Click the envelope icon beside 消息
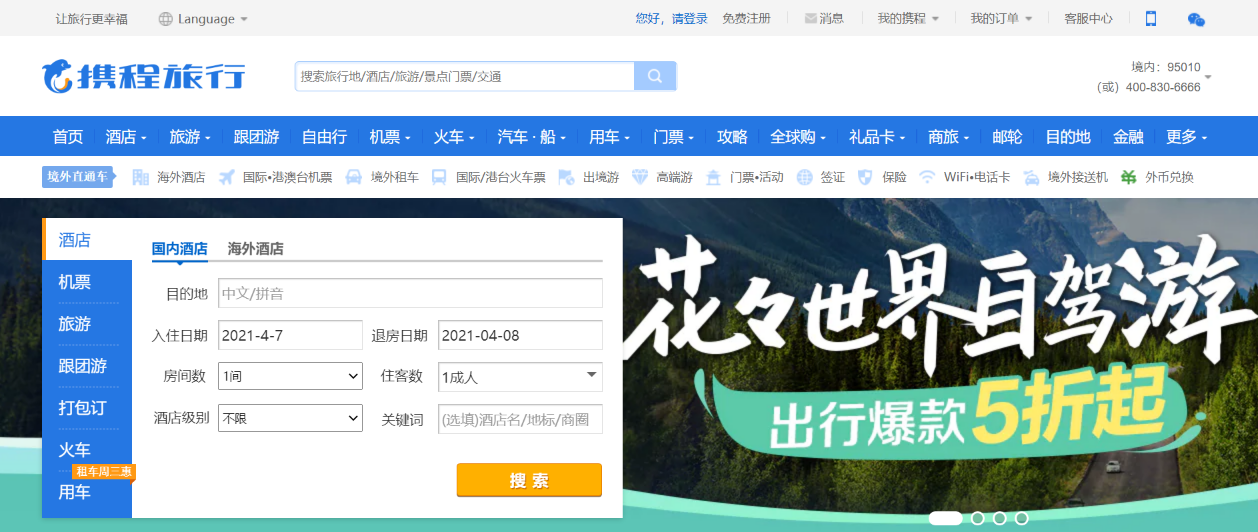The height and width of the screenshot is (532, 1258). pyautogui.click(x=810, y=18)
